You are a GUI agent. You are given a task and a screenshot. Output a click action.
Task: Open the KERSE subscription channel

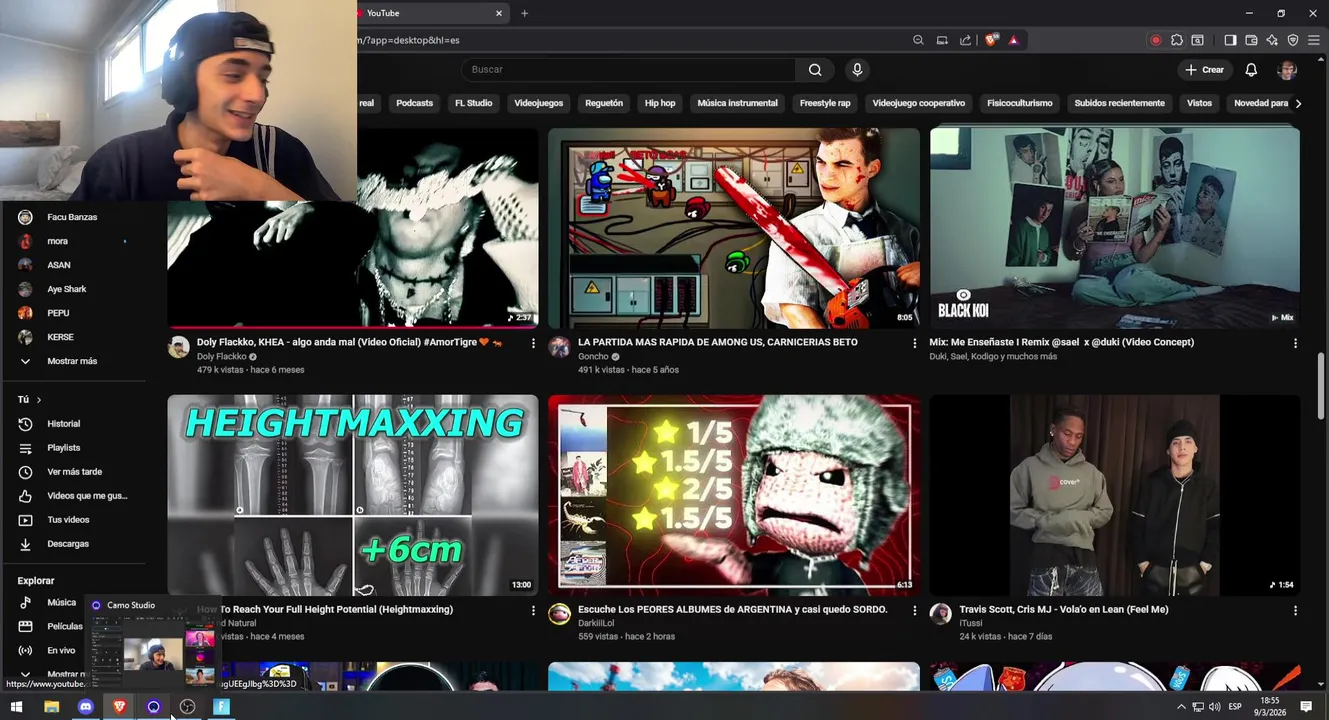click(75, 337)
